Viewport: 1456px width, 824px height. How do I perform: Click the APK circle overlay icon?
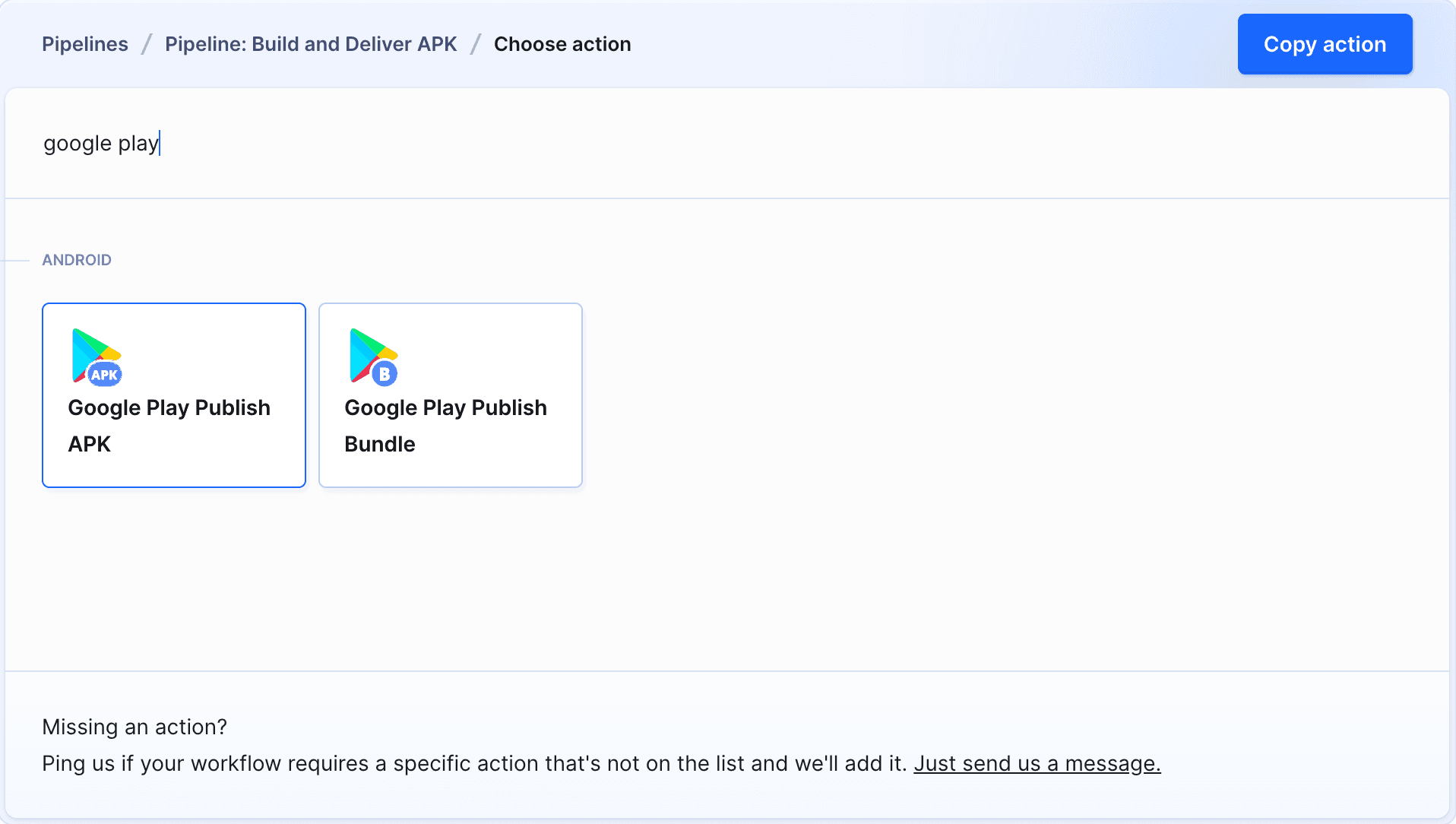(104, 374)
